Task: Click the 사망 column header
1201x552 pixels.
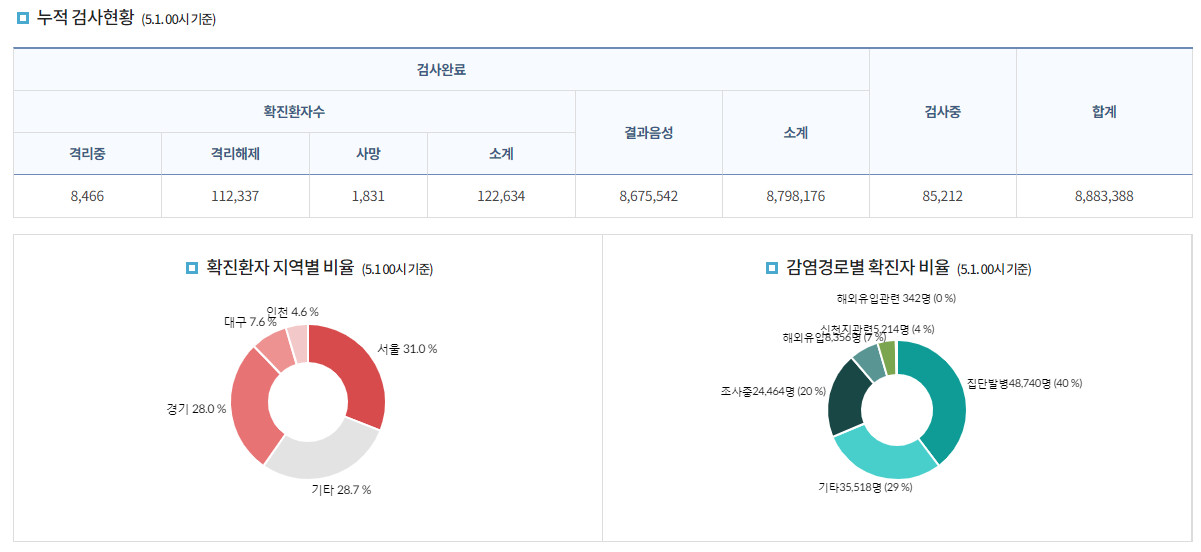Action: click(368, 154)
